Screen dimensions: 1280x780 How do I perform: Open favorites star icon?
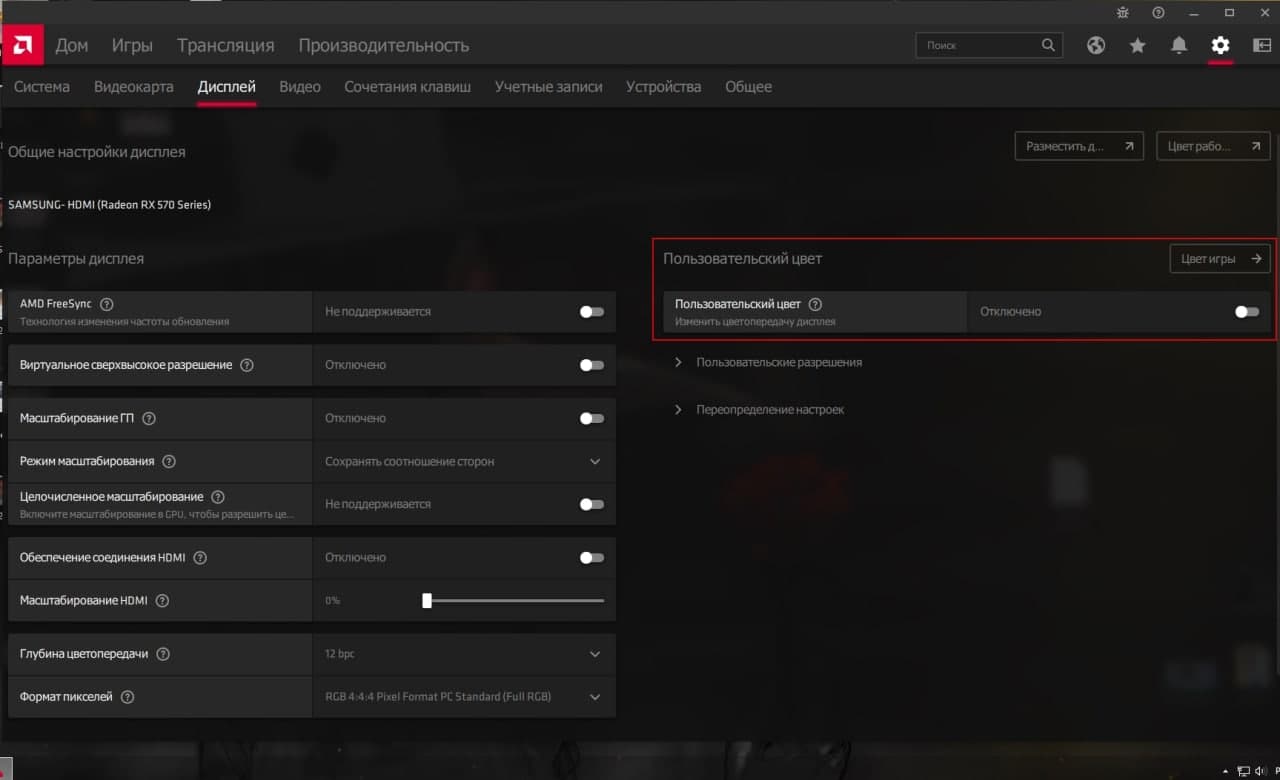(1137, 45)
